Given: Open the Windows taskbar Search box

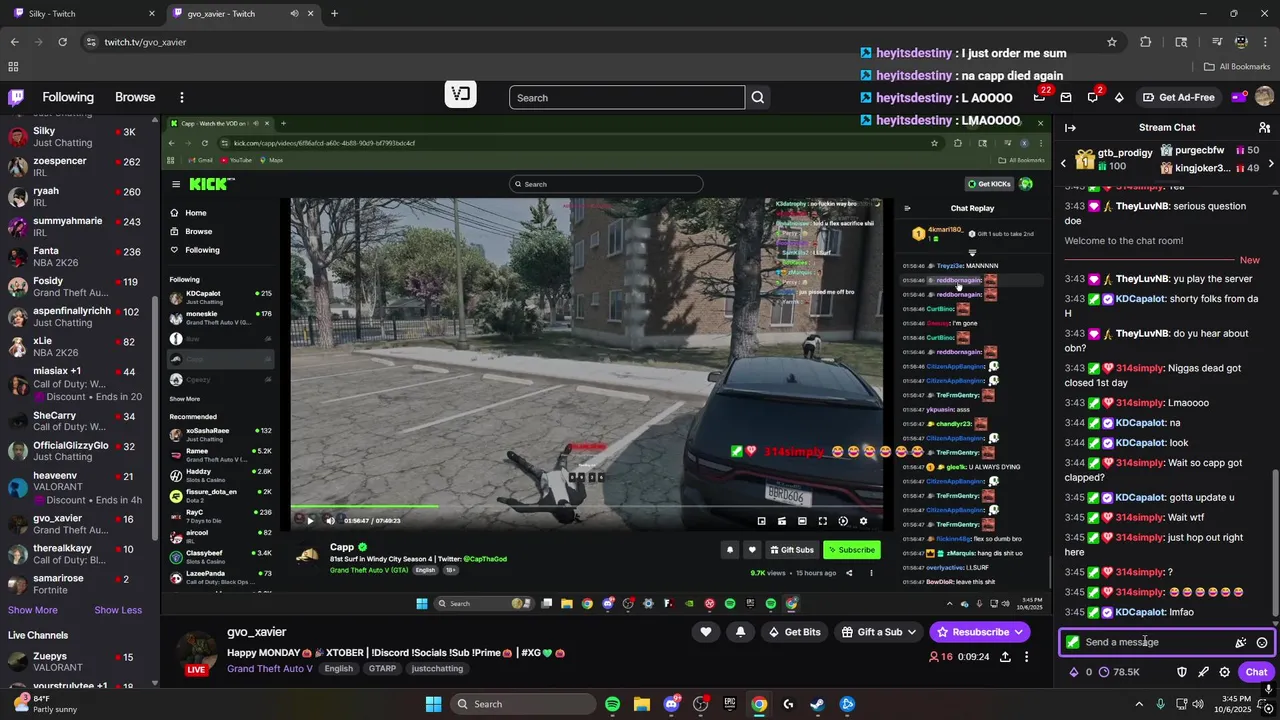Looking at the screenshot, I should [x=524, y=704].
